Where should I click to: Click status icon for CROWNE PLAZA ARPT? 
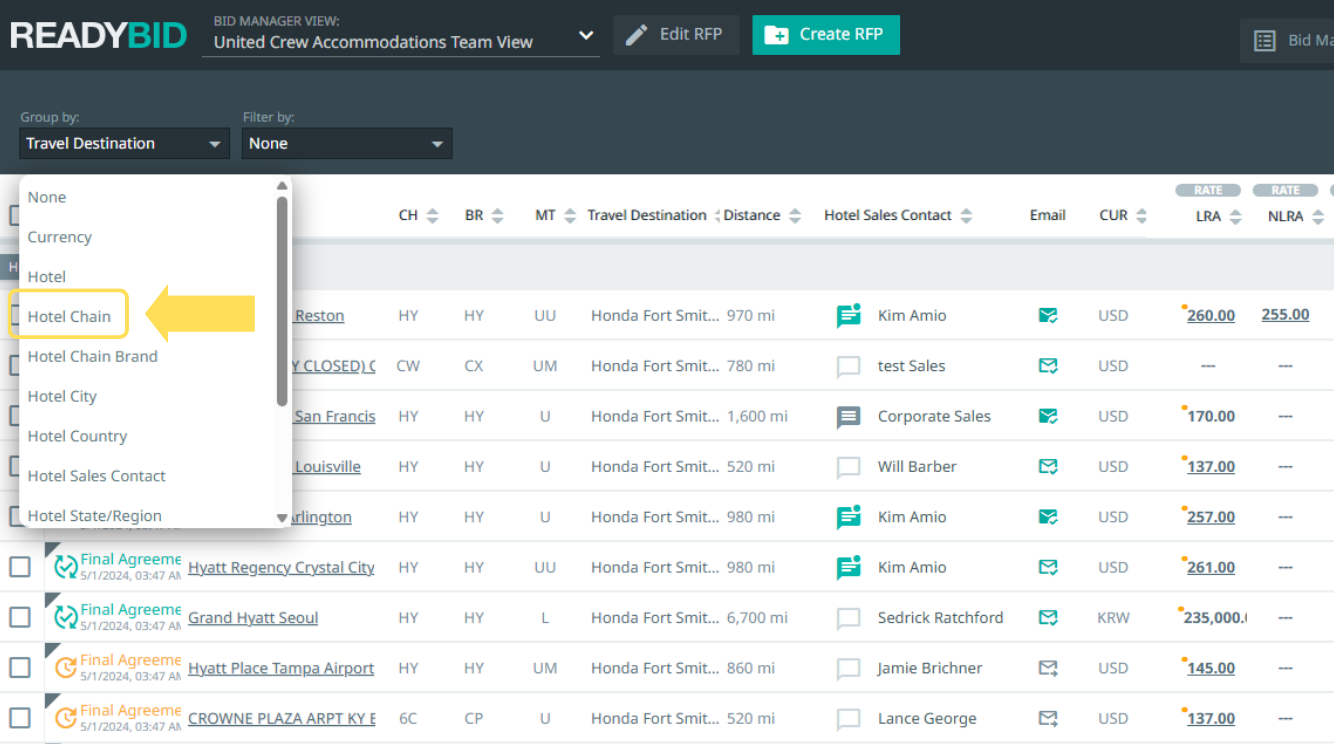click(x=65, y=718)
